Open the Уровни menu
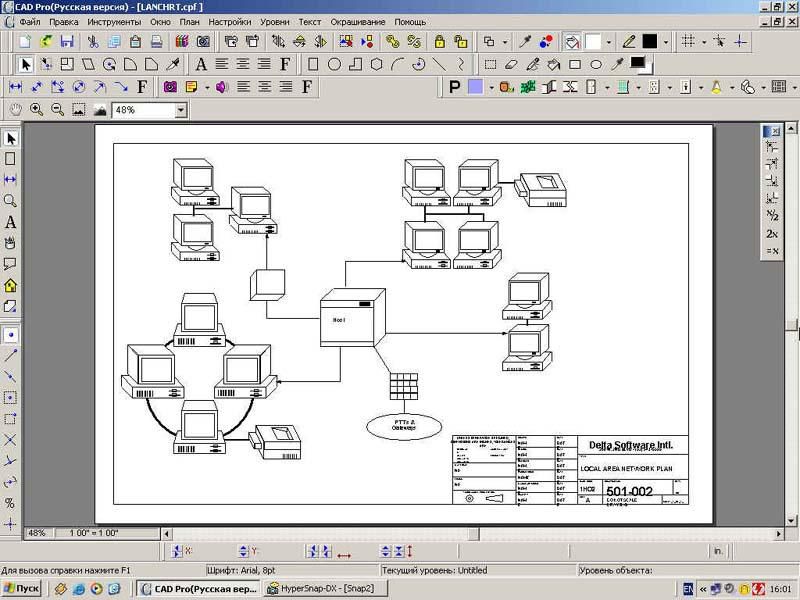Image resolution: width=800 pixels, height=600 pixels. pos(275,21)
